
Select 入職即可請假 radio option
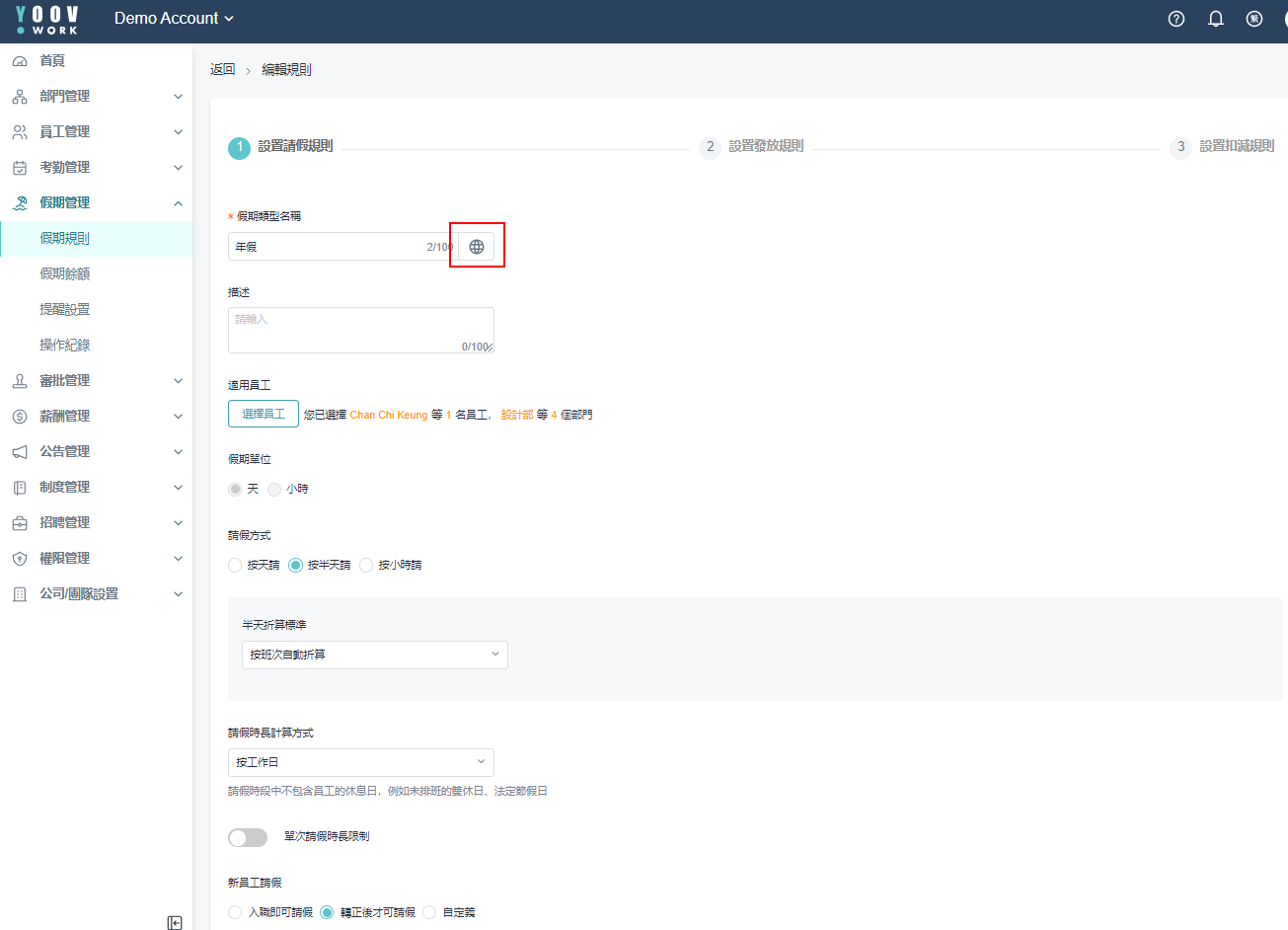point(235,912)
